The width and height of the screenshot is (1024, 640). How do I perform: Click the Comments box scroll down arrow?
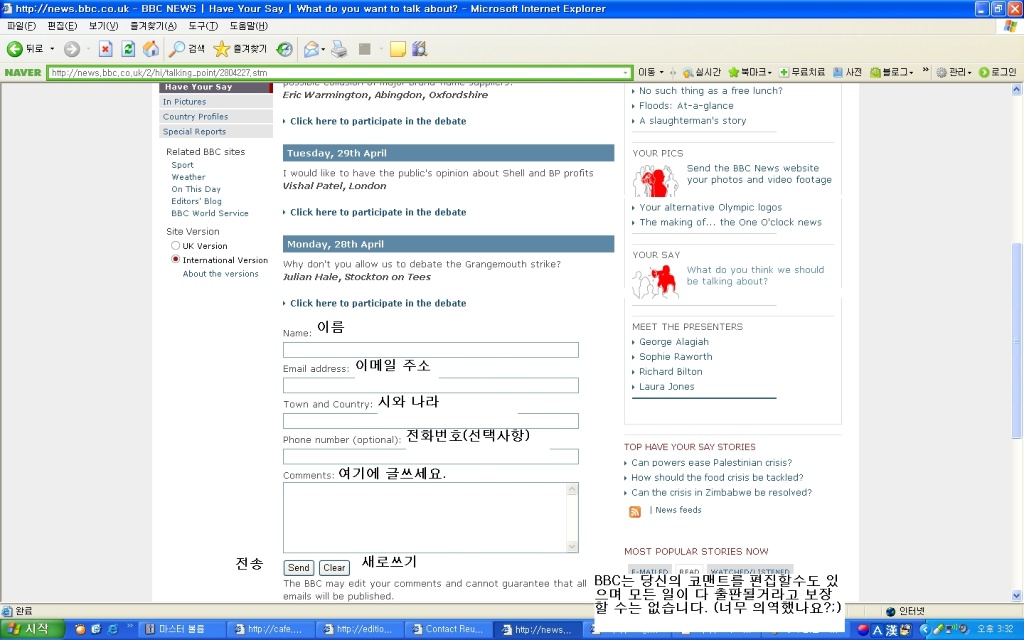coord(572,547)
